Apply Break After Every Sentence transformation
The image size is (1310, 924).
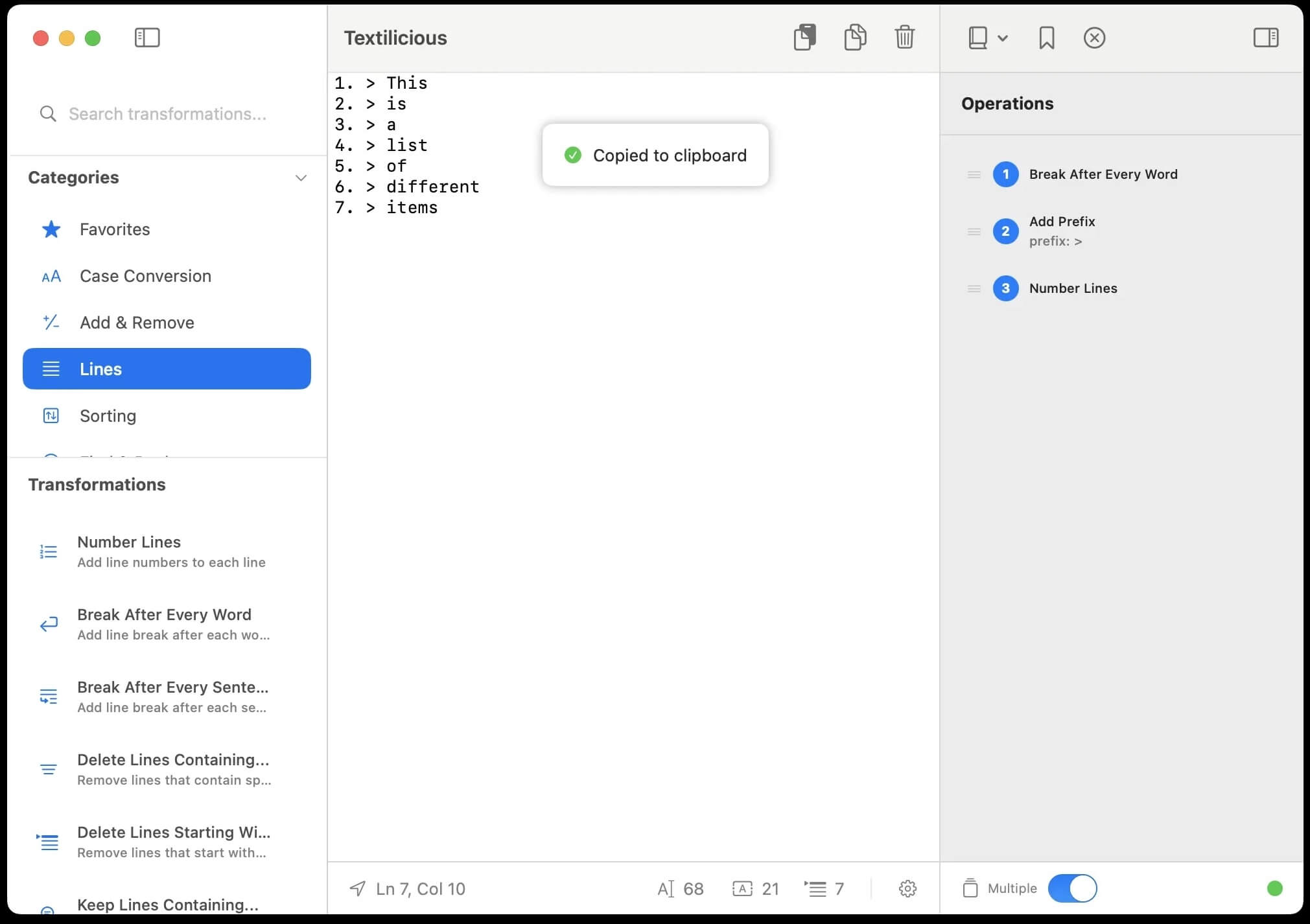click(x=172, y=697)
